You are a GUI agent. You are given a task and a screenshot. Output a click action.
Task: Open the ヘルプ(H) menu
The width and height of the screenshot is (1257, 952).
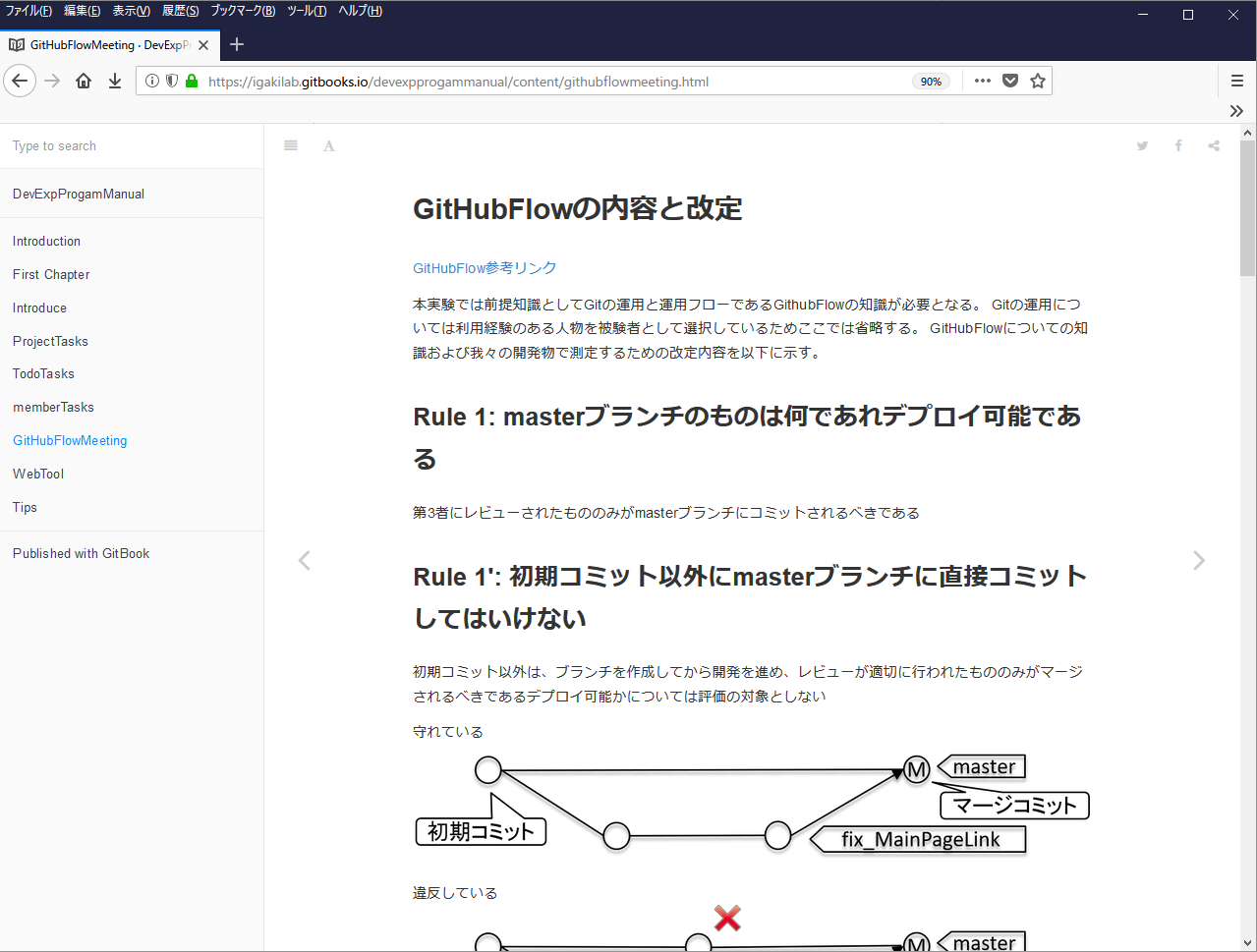(x=360, y=11)
